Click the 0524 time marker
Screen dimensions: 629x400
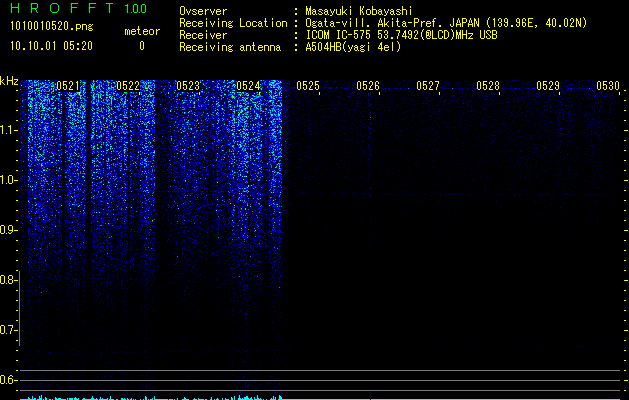click(x=248, y=86)
